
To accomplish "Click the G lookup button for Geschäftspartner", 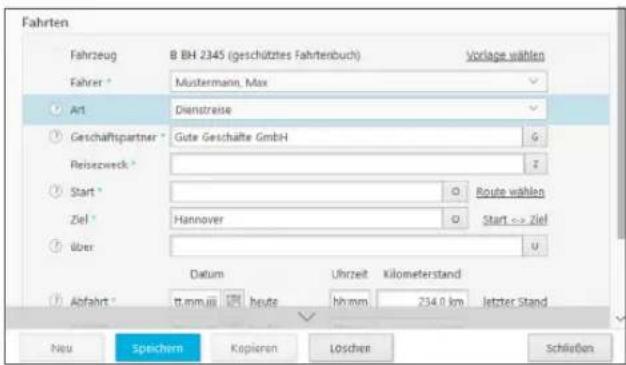I will click(535, 137).
